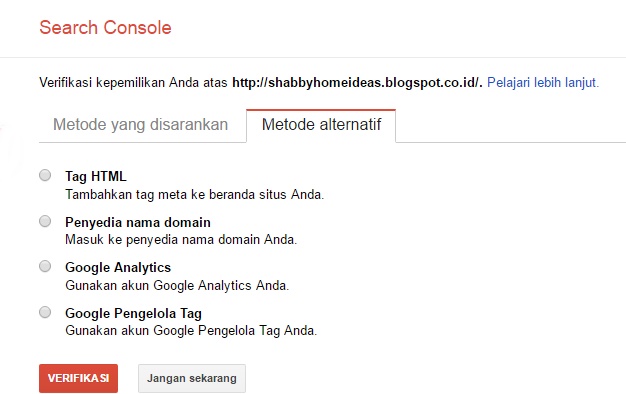Select the Tag HTML radio button
The image size is (626, 394).
(x=45, y=175)
